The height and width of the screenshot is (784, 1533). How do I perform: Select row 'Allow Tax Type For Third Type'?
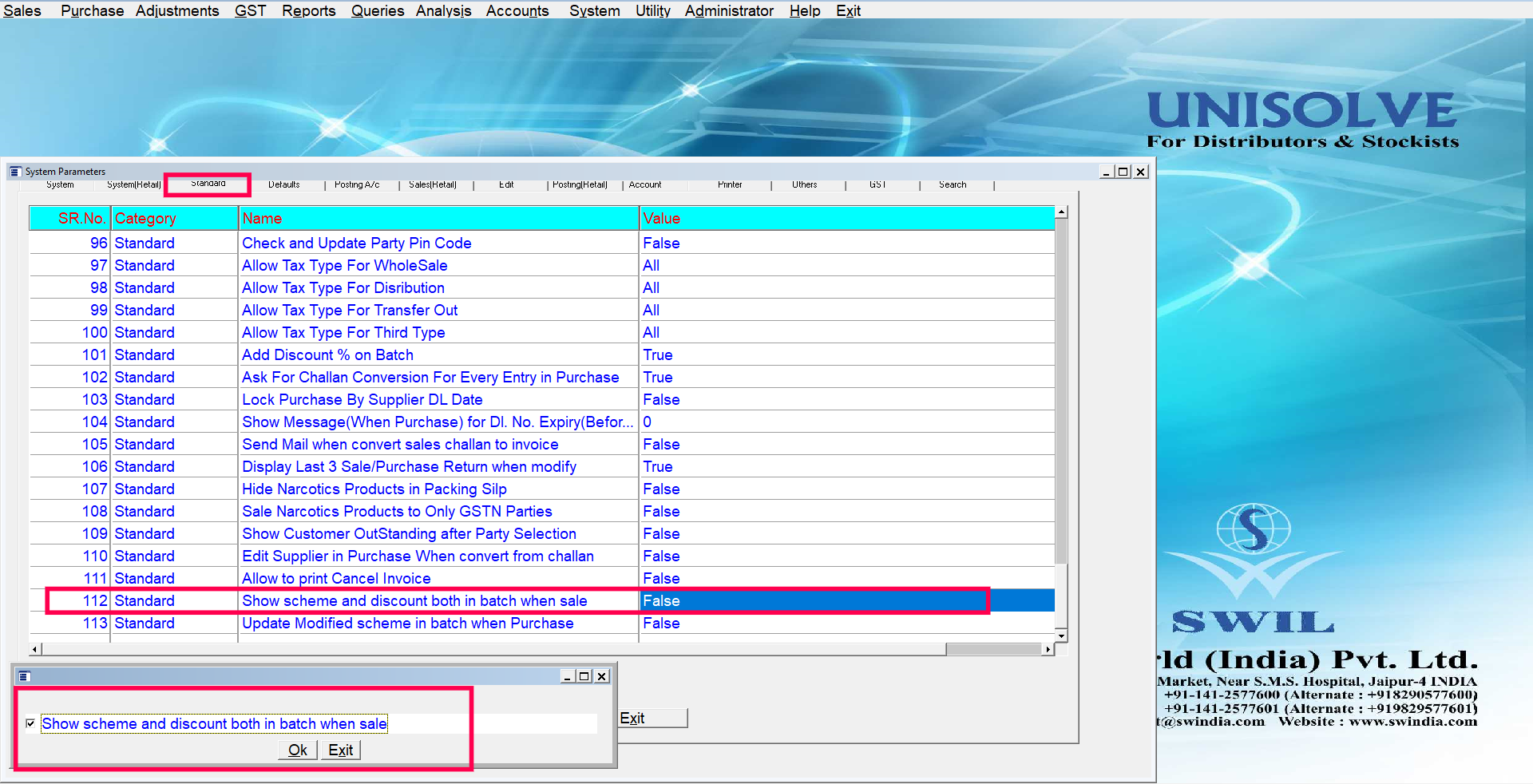(x=542, y=332)
